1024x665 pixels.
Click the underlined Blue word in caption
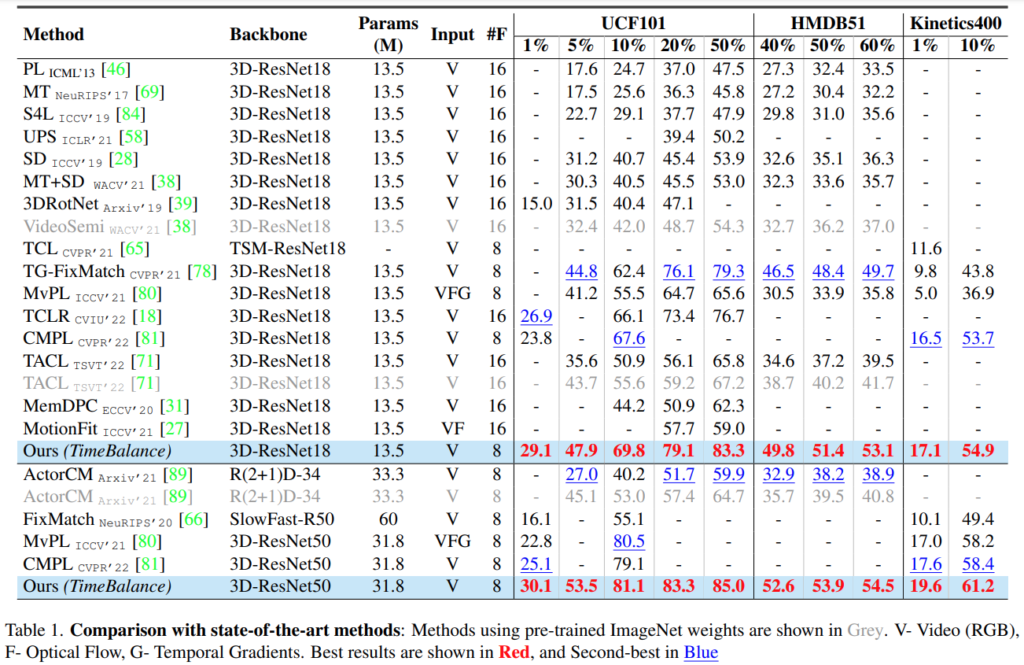700,653
